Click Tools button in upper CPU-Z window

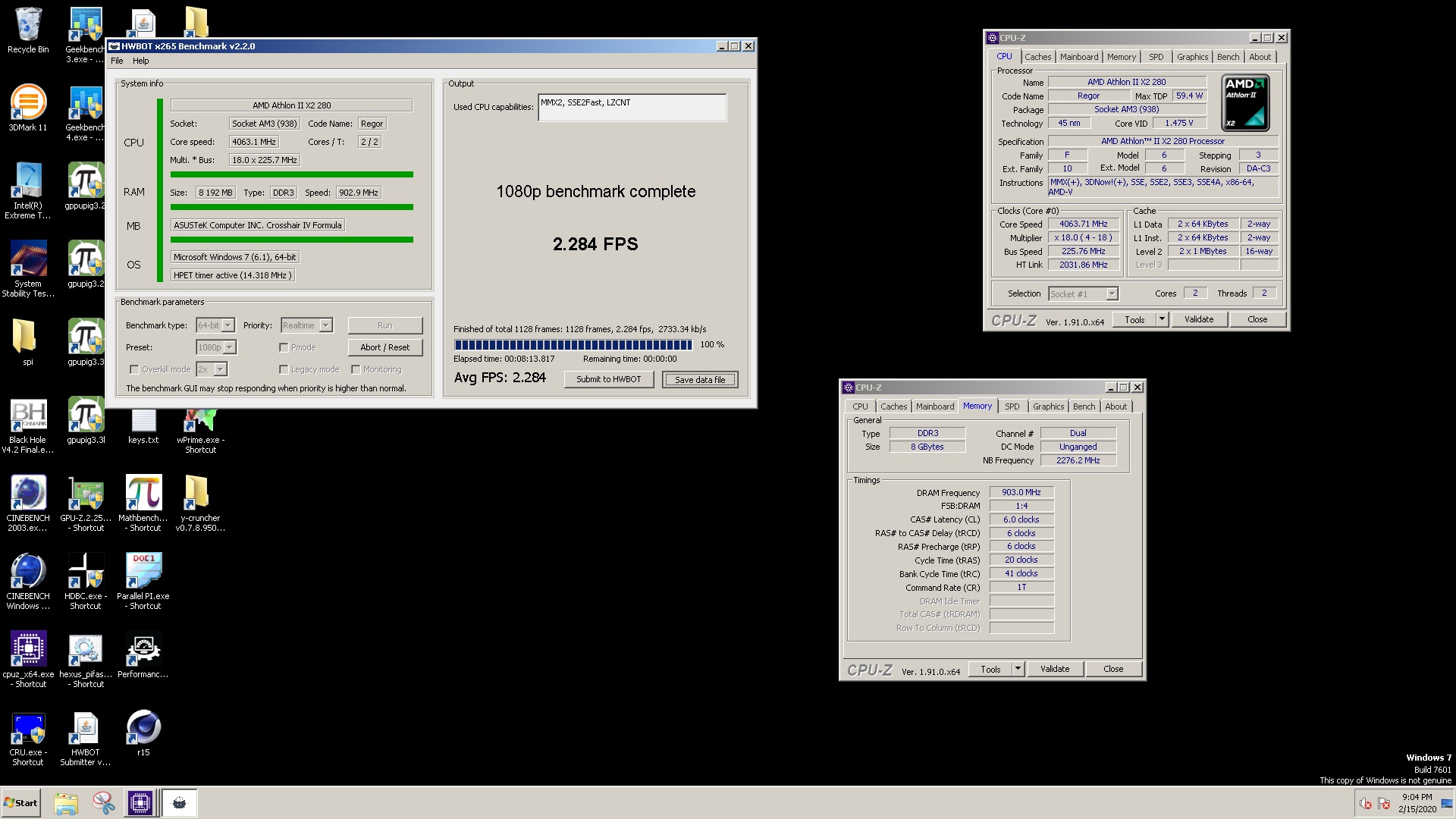[x=1134, y=319]
